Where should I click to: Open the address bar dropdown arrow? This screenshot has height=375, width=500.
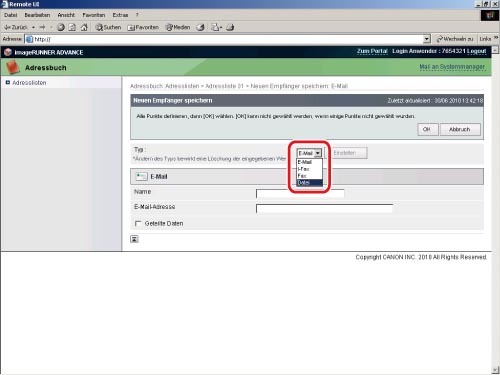coord(427,39)
